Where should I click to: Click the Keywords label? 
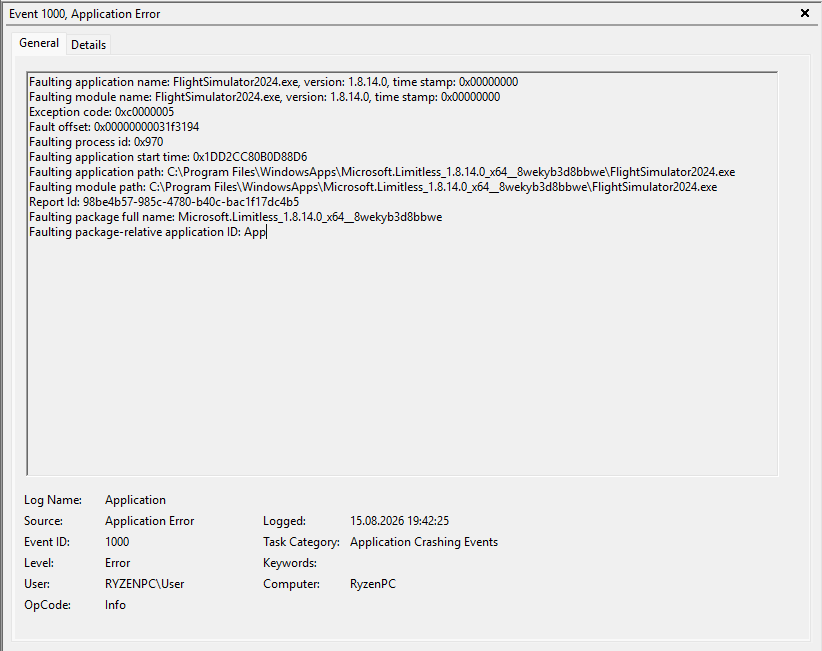click(x=290, y=563)
